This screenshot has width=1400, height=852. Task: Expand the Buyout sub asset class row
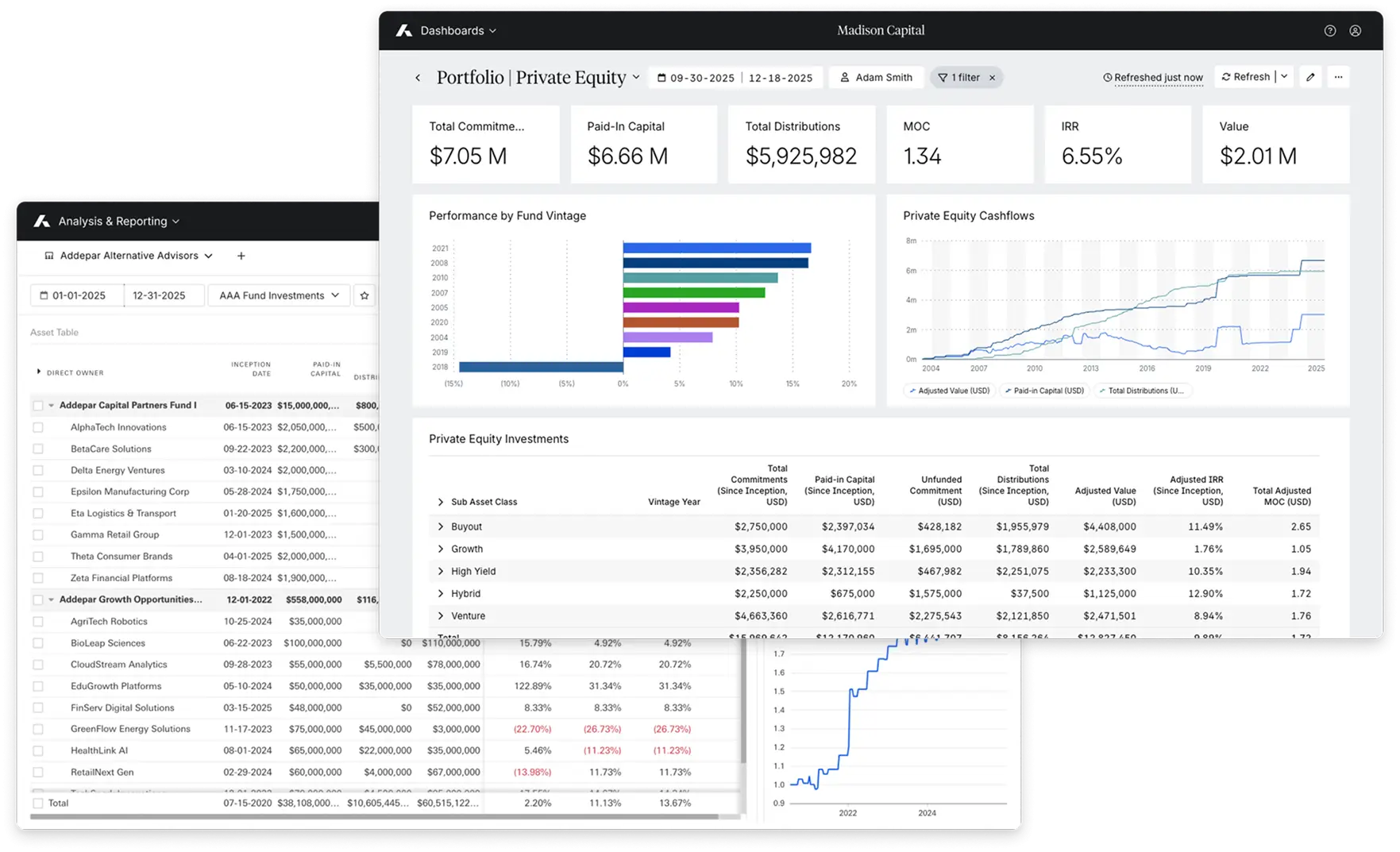pos(441,526)
